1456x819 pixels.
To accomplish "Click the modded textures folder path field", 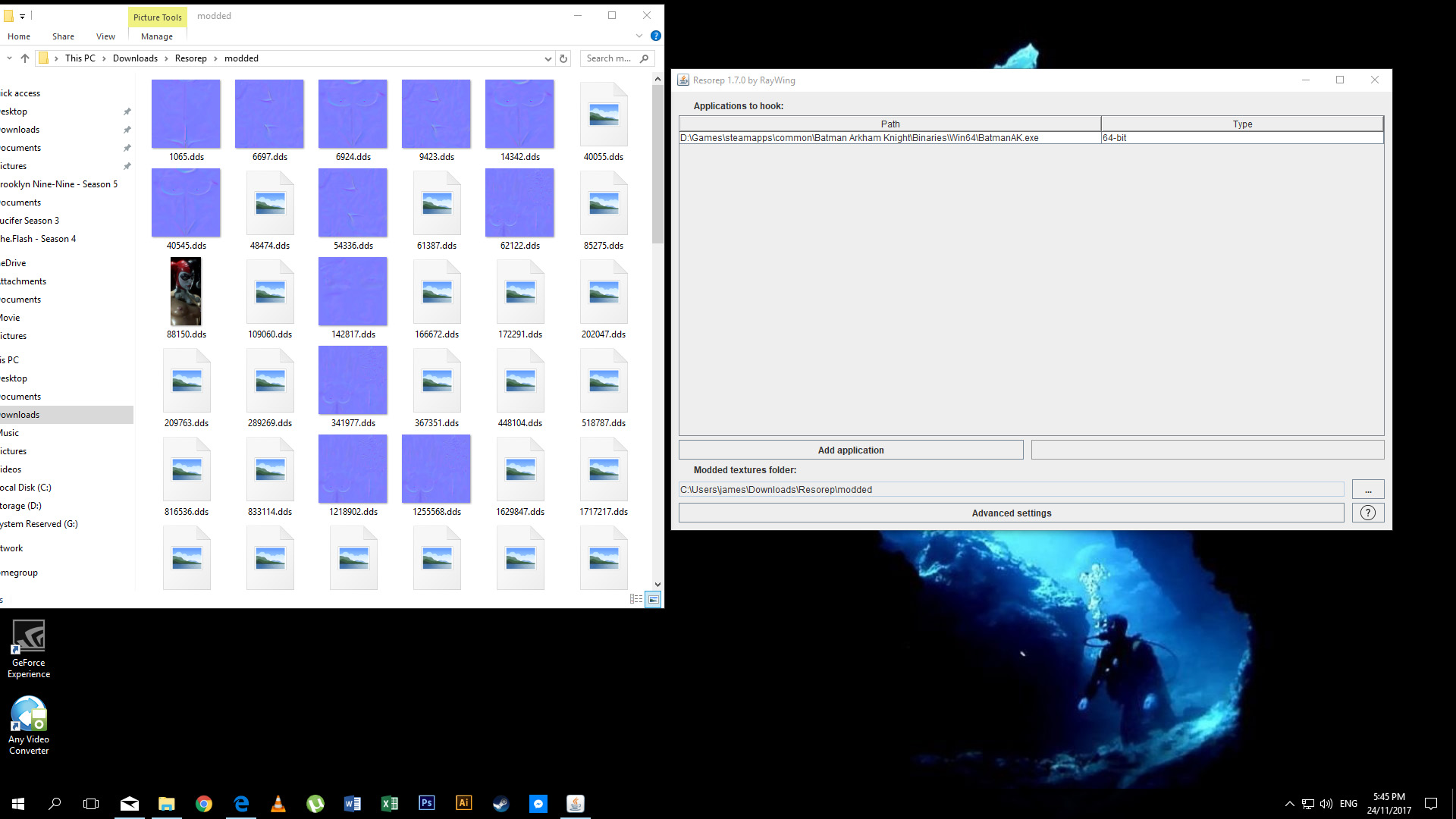I will point(1010,490).
